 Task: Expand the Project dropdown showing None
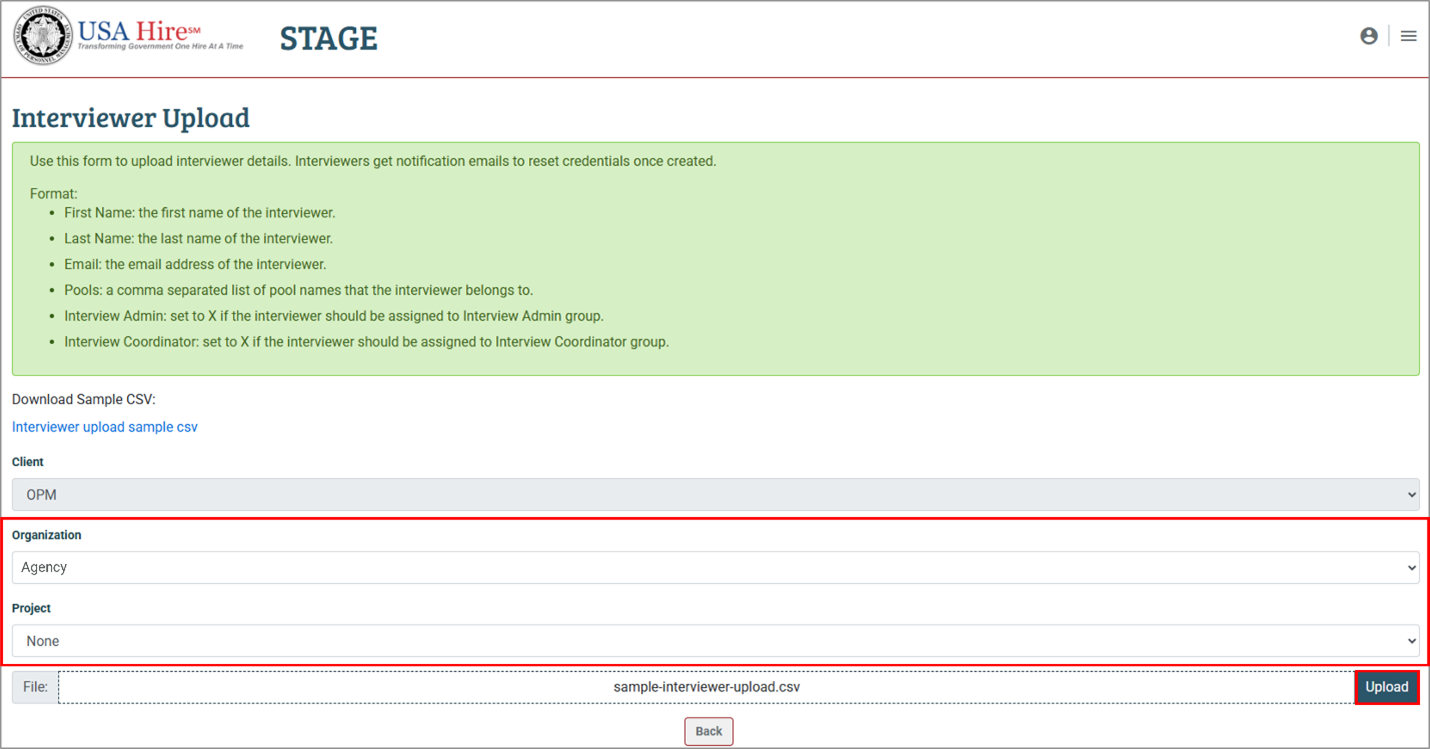pyautogui.click(x=715, y=641)
